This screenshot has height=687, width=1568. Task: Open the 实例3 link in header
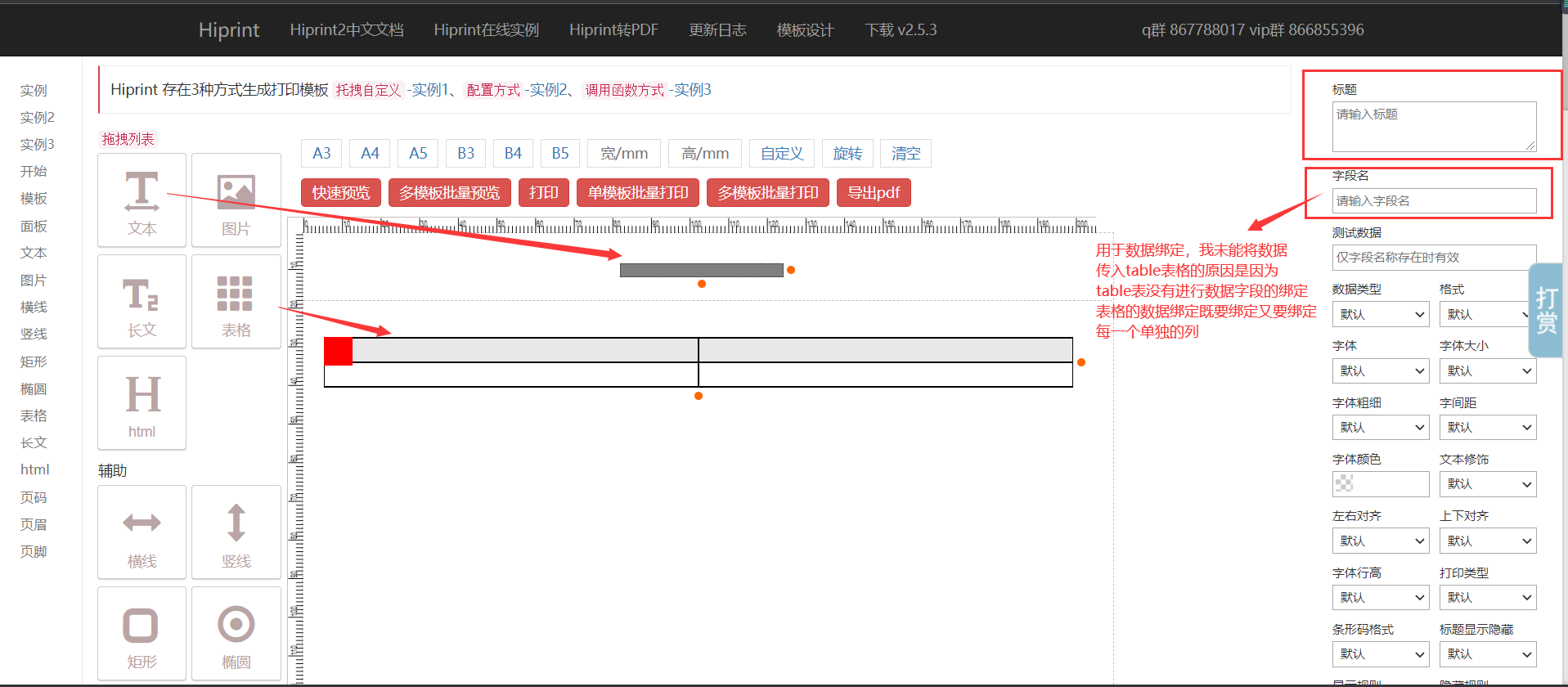pyautogui.click(x=690, y=90)
